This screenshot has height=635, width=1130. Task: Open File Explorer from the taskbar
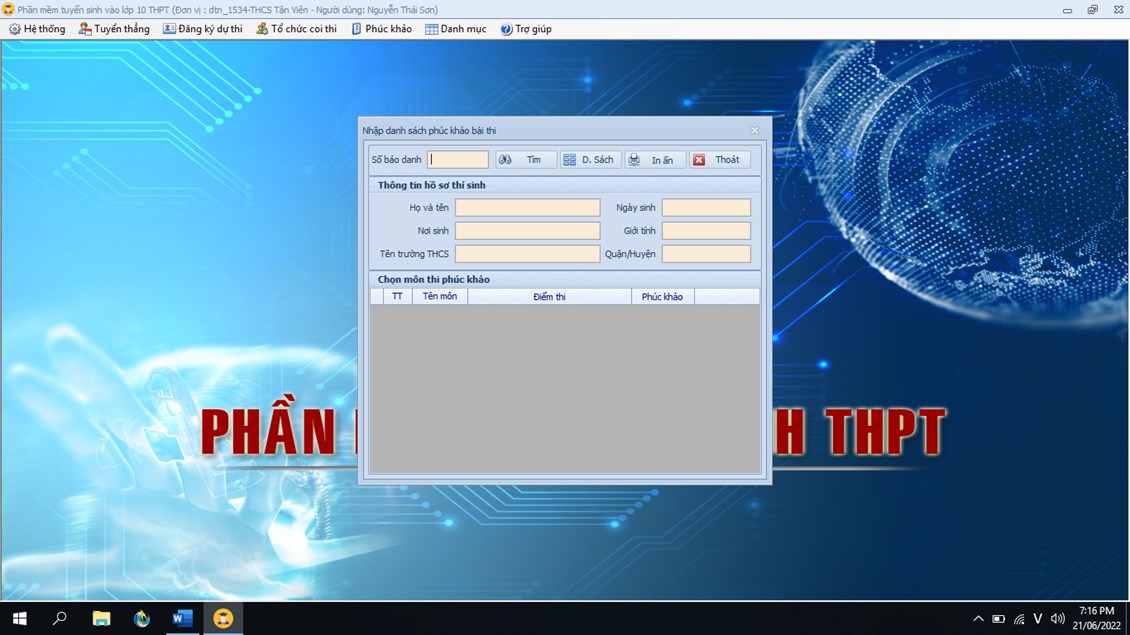pyautogui.click(x=101, y=619)
